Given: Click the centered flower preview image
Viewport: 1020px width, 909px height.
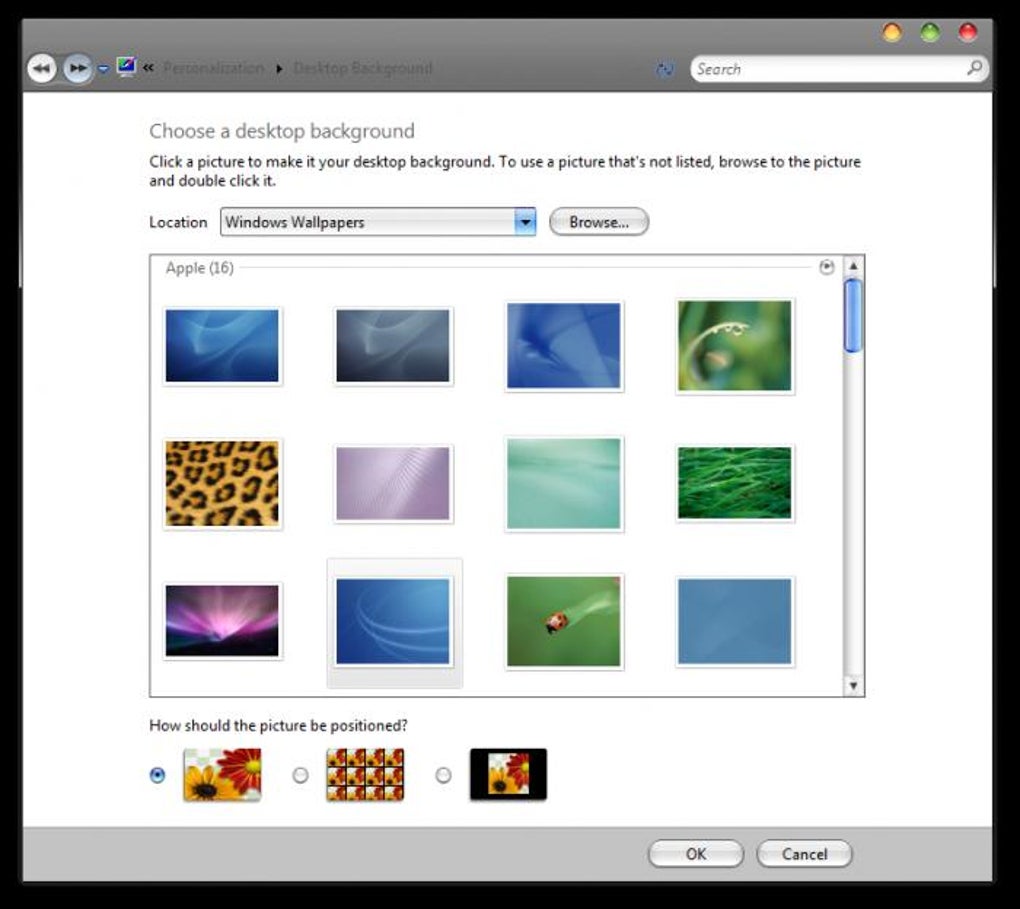Looking at the screenshot, I should pyautogui.click(x=508, y=774).
